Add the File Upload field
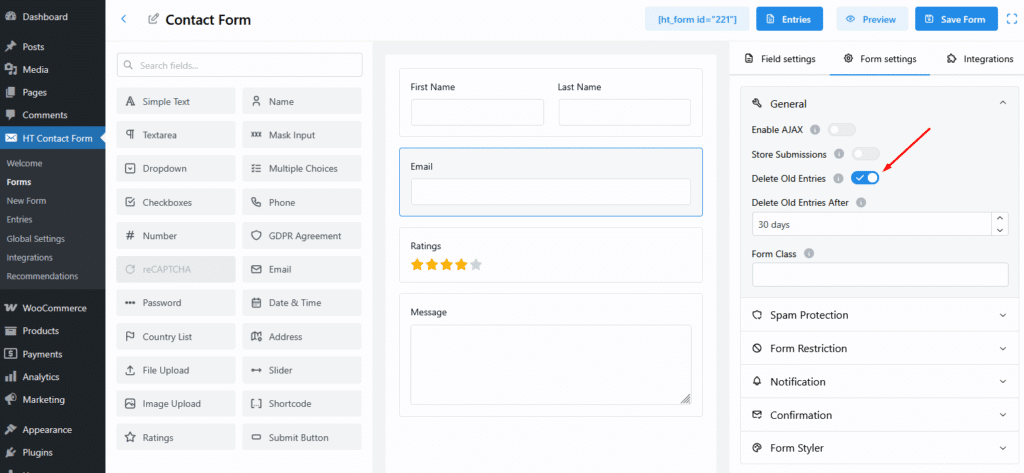 click(x=176, y=370)
